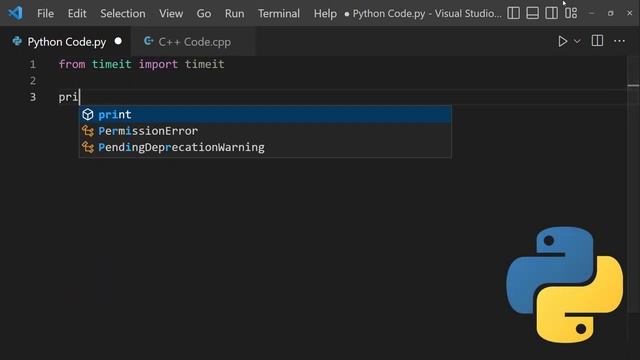Open the Selection menu
Viewport: 640px width, 360px height.
point(122,13)
